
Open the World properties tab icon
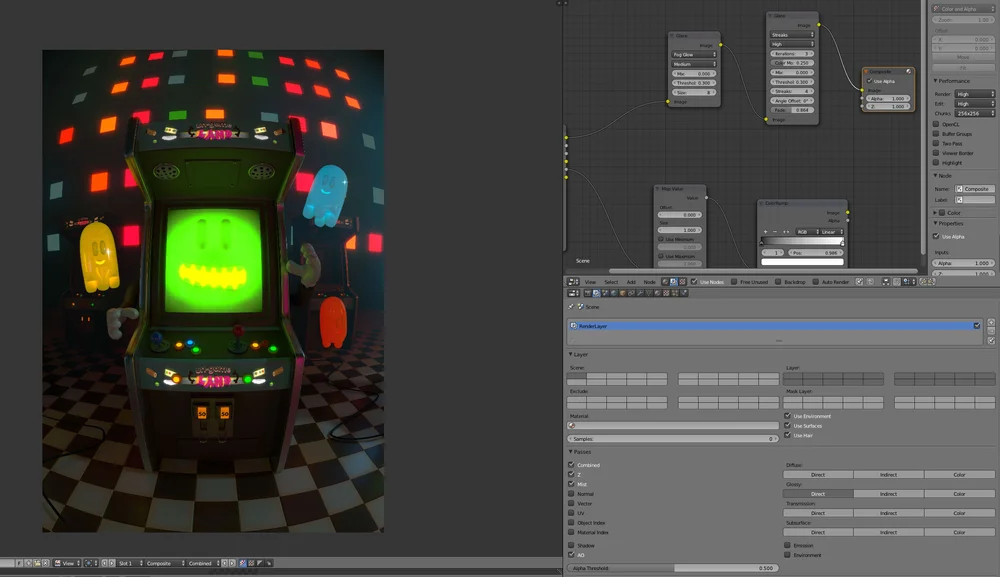pyautogui.click(x=614, y=293)
